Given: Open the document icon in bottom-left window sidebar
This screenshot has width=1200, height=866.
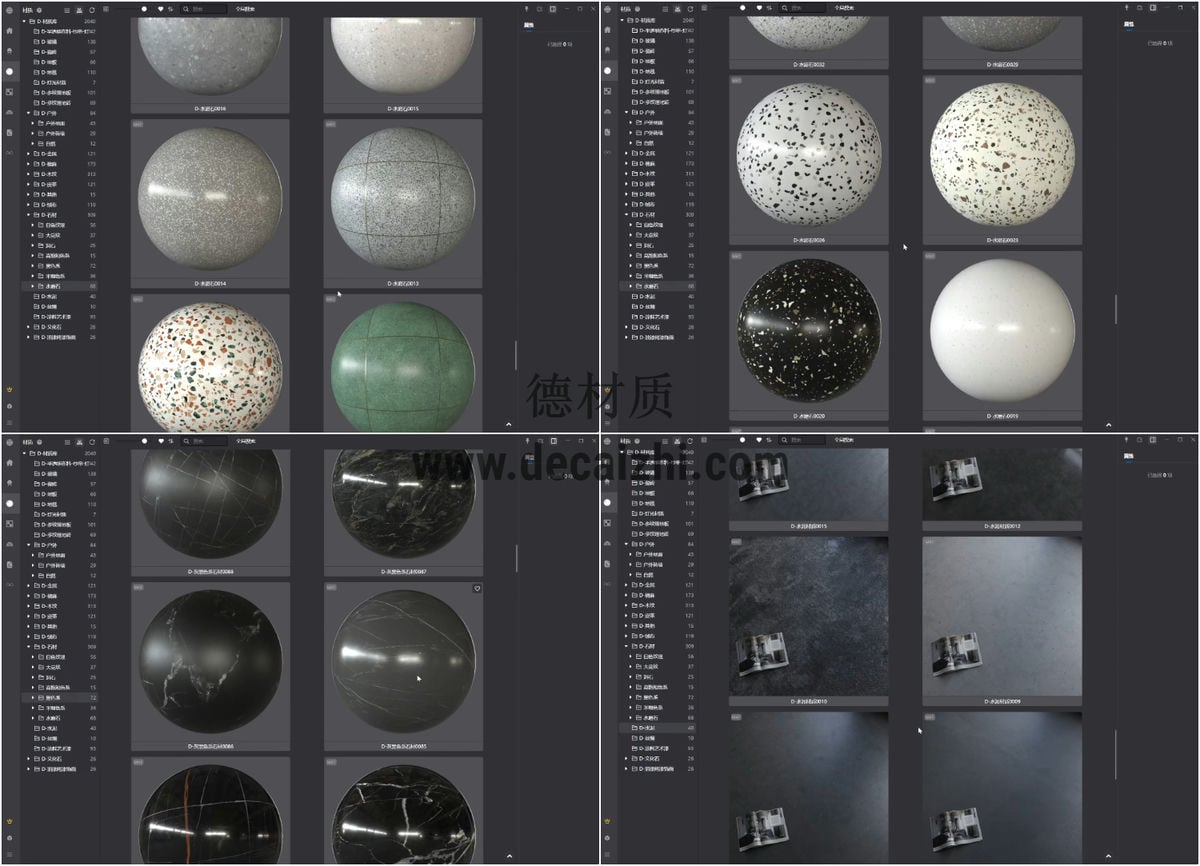Looking at the screenshot, I should 10,564.
